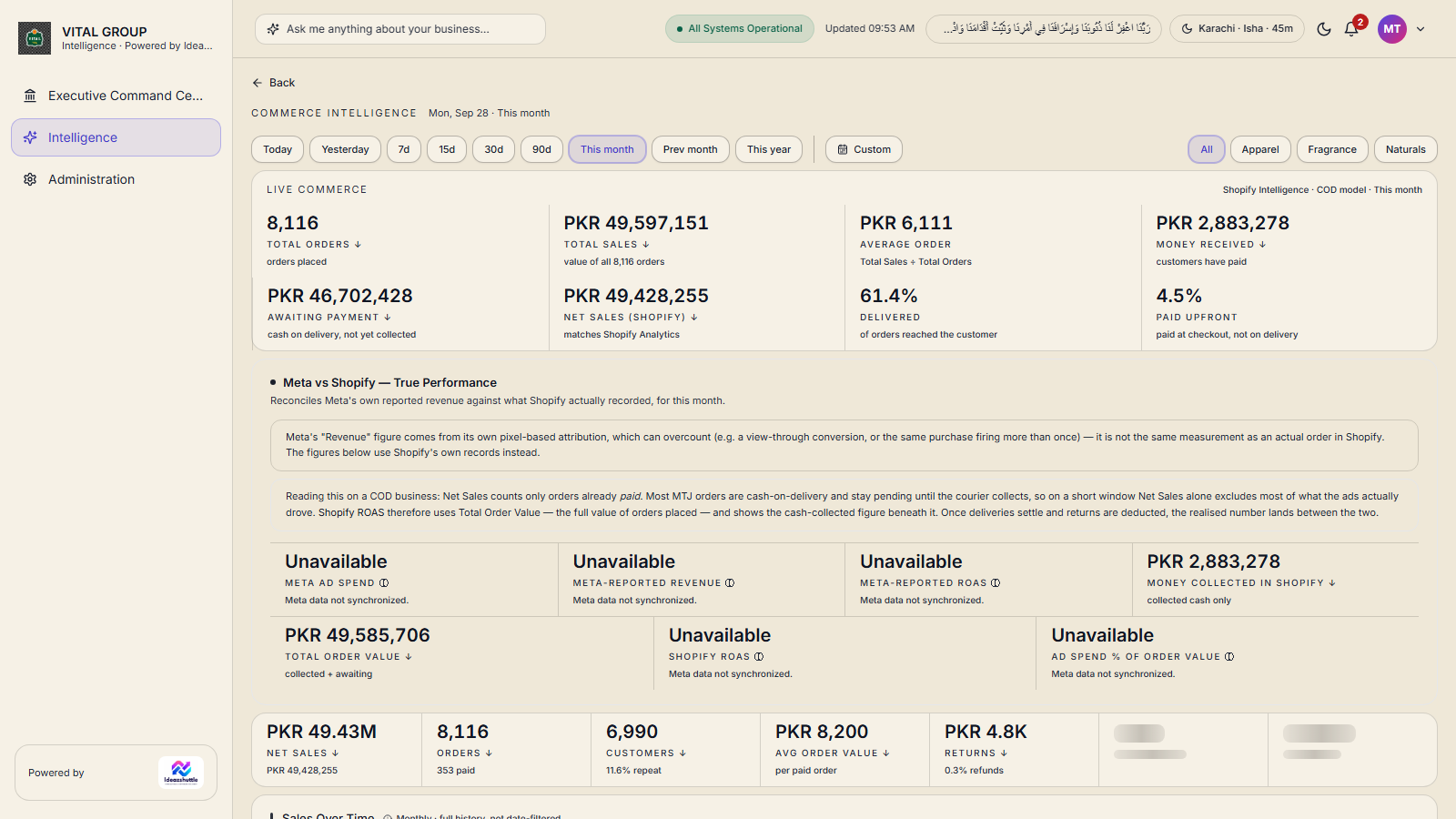Click the info icon beside Ad Spend % of Order Value
The width and height of the screenshot is (1456, 819).
coord(1229,657)
